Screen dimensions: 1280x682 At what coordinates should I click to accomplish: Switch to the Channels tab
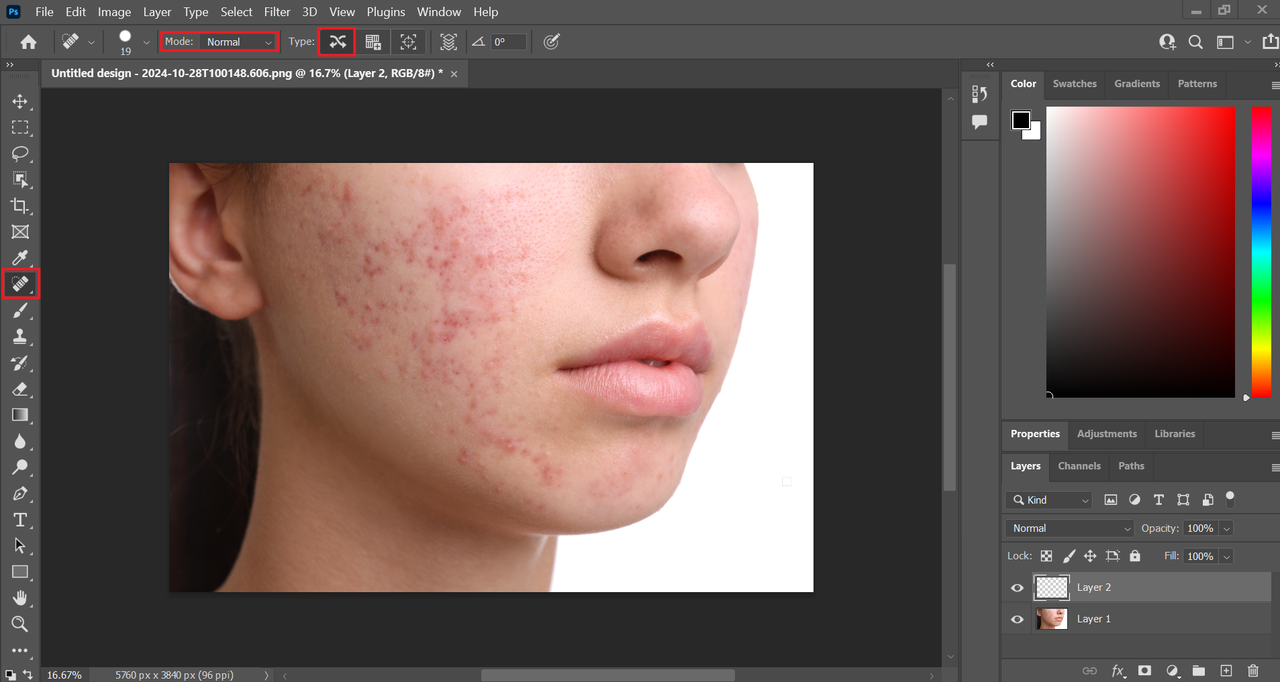(1079, 466)
